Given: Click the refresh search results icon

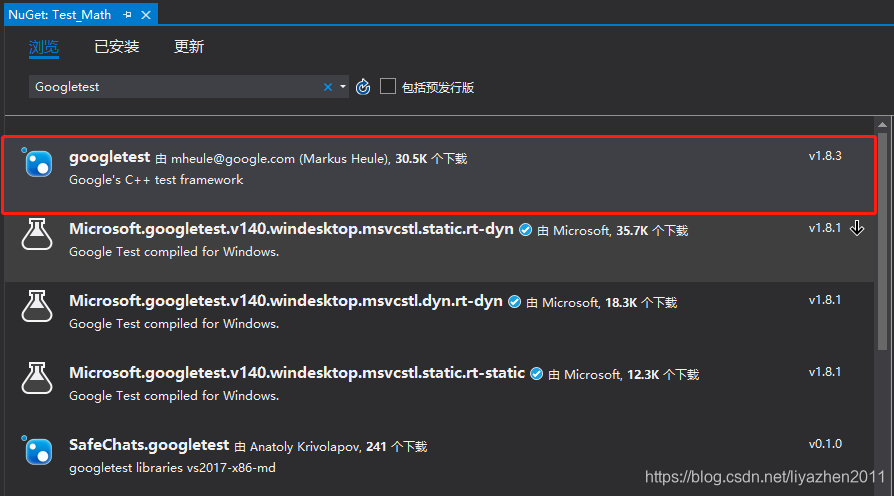Looking at the screenshot, I should (363, 87).
